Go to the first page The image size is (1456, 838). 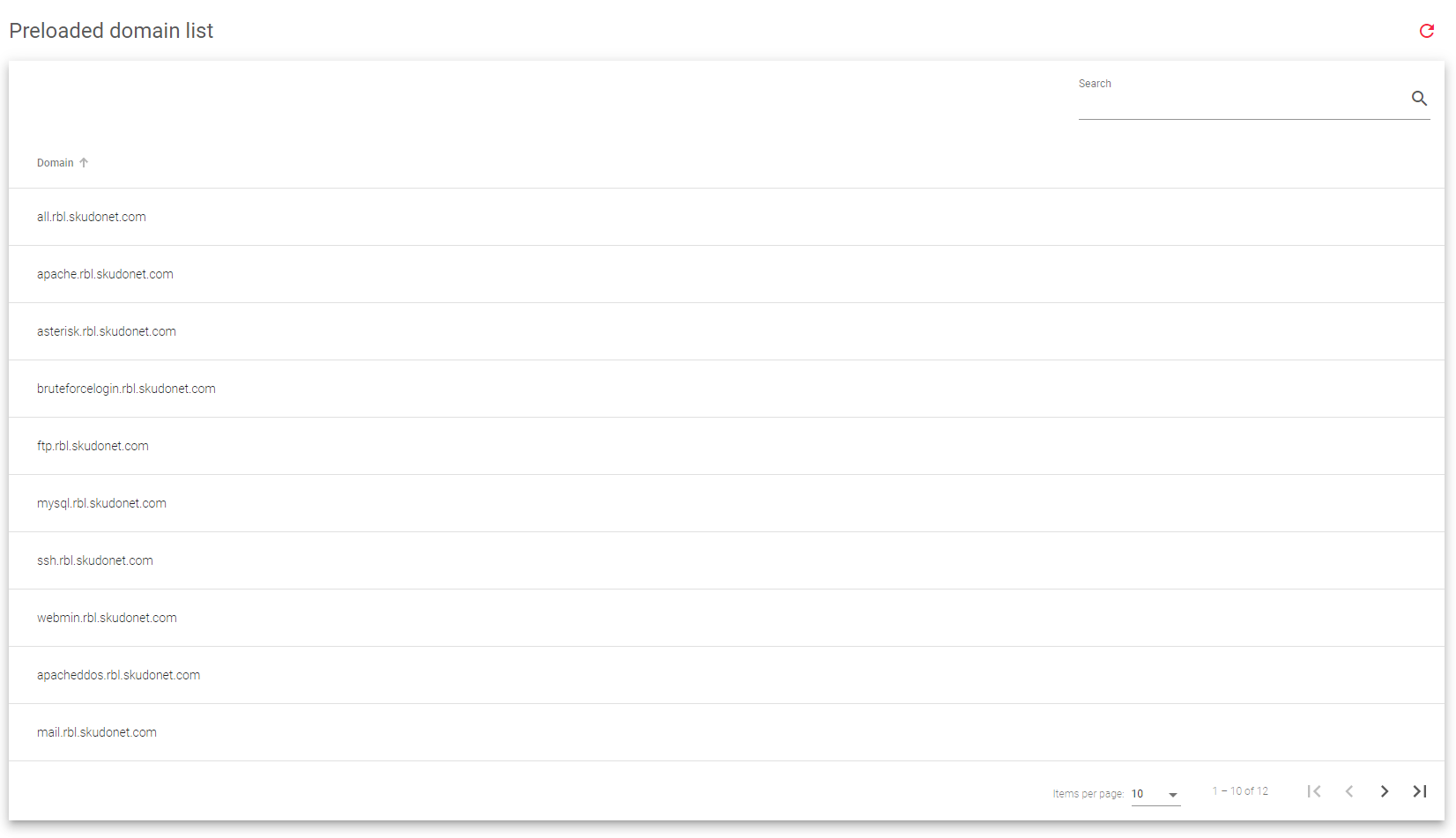[x=1314, y=791]
